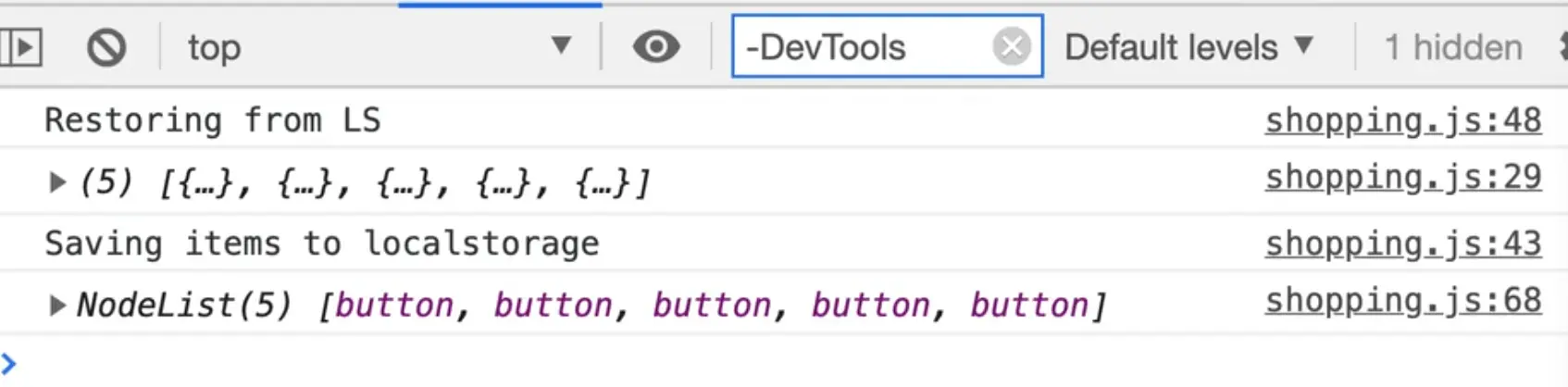Open the Default levels dropdown
The height and width of the screenshot is (387, 1568).
pos(1188,47)
